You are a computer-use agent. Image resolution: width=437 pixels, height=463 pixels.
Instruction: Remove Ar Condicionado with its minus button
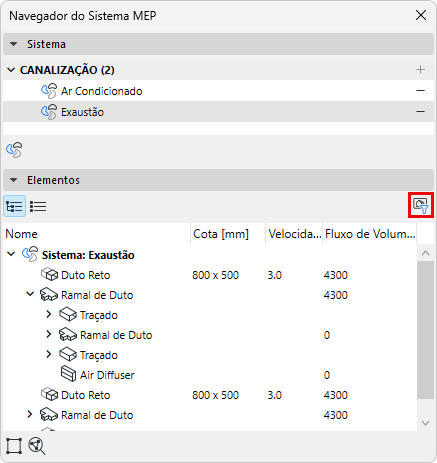[420, 91]
